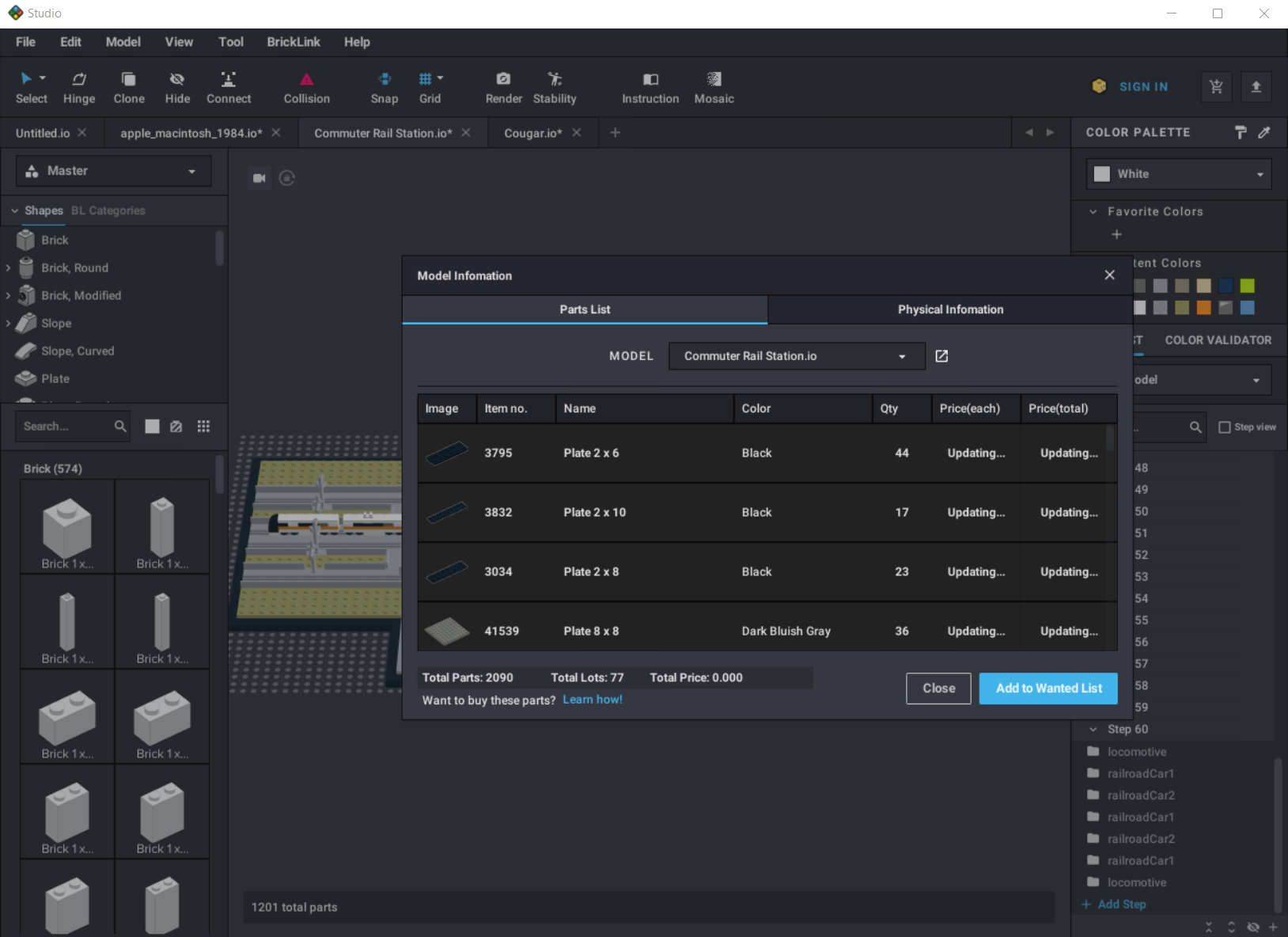Click the Clone tool icon
The height and width of the screenshot is (937, 1288).
pos(128,80)
